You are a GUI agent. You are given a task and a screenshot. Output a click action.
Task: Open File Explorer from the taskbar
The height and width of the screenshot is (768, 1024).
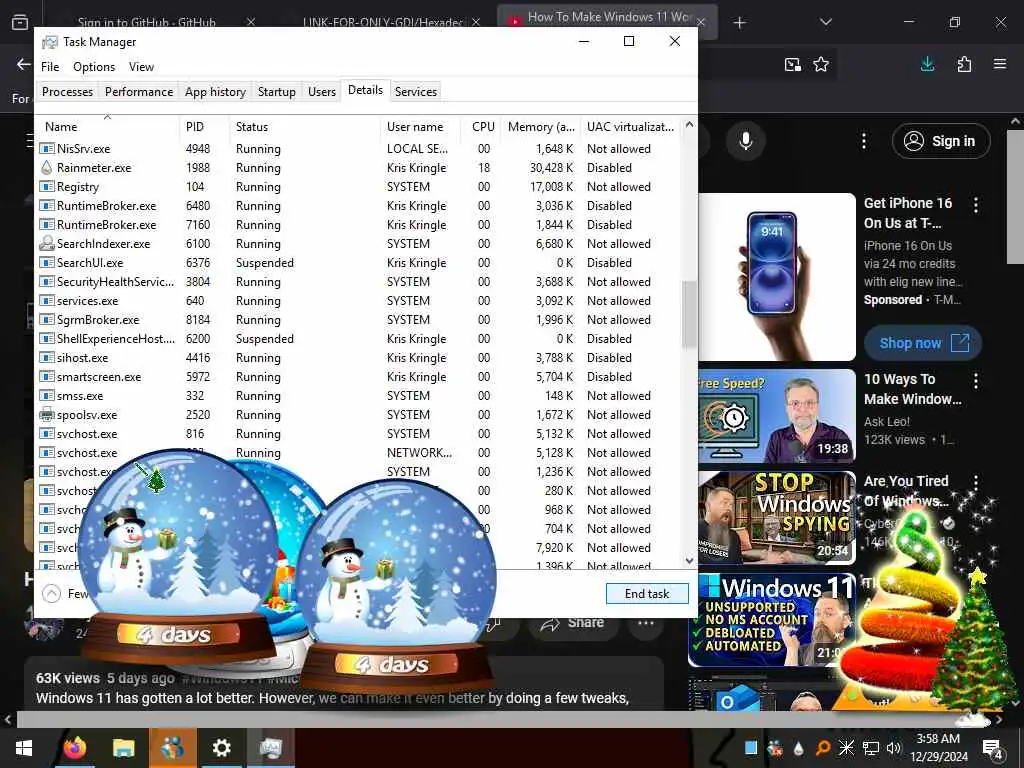click(123, 747)
